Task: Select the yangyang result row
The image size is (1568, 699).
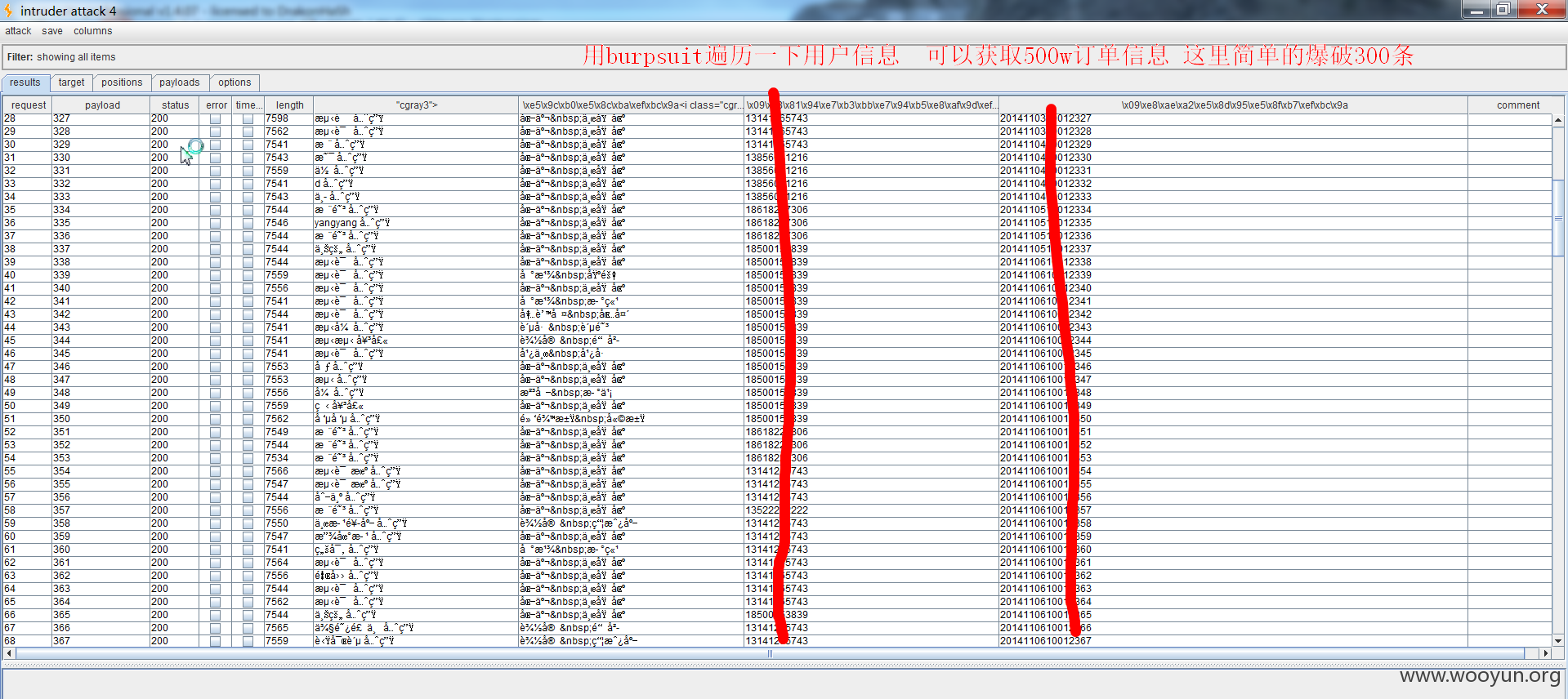Action: tap(776, 223)
